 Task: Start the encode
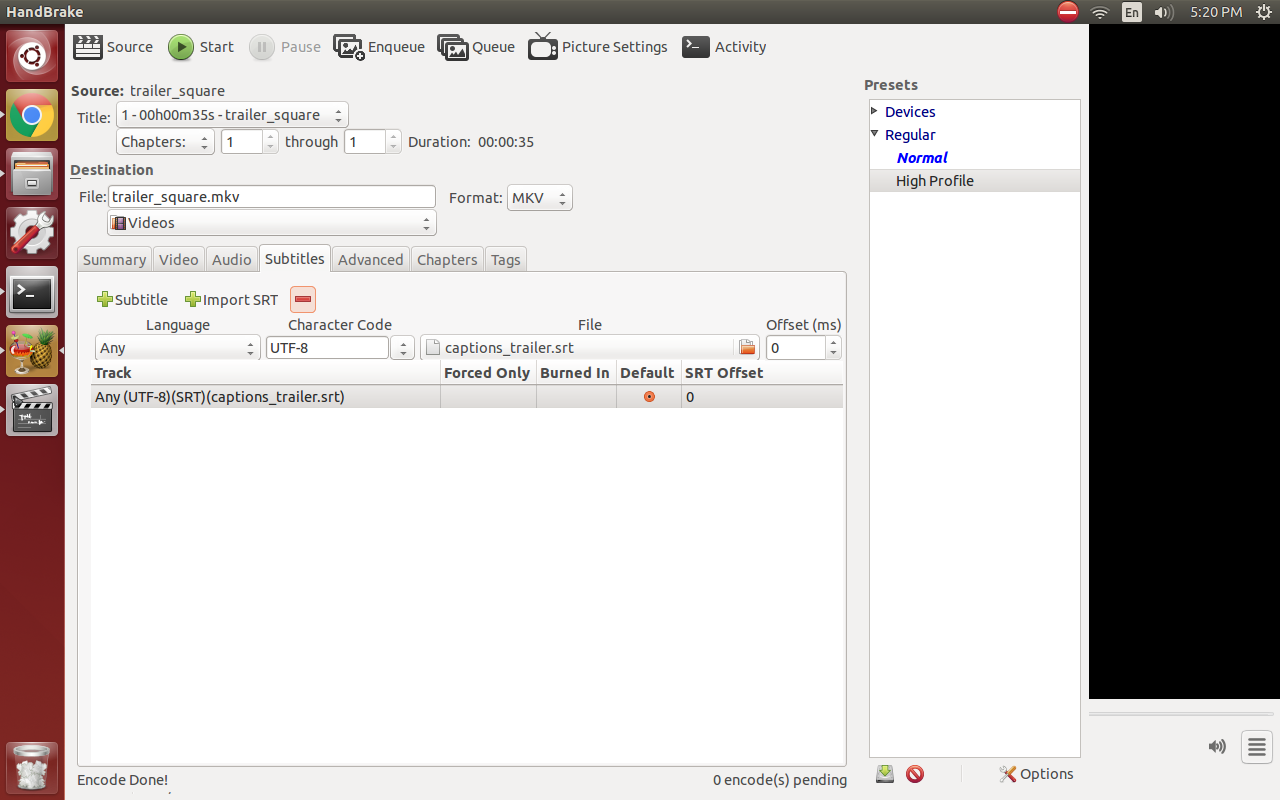coord(200,46)
